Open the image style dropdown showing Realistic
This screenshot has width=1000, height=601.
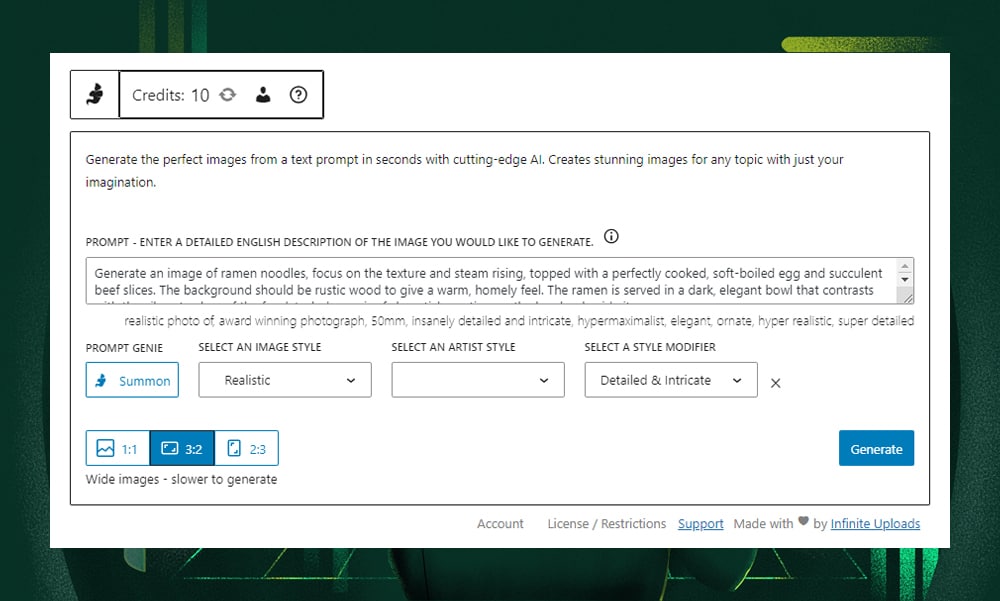point(285,380)
